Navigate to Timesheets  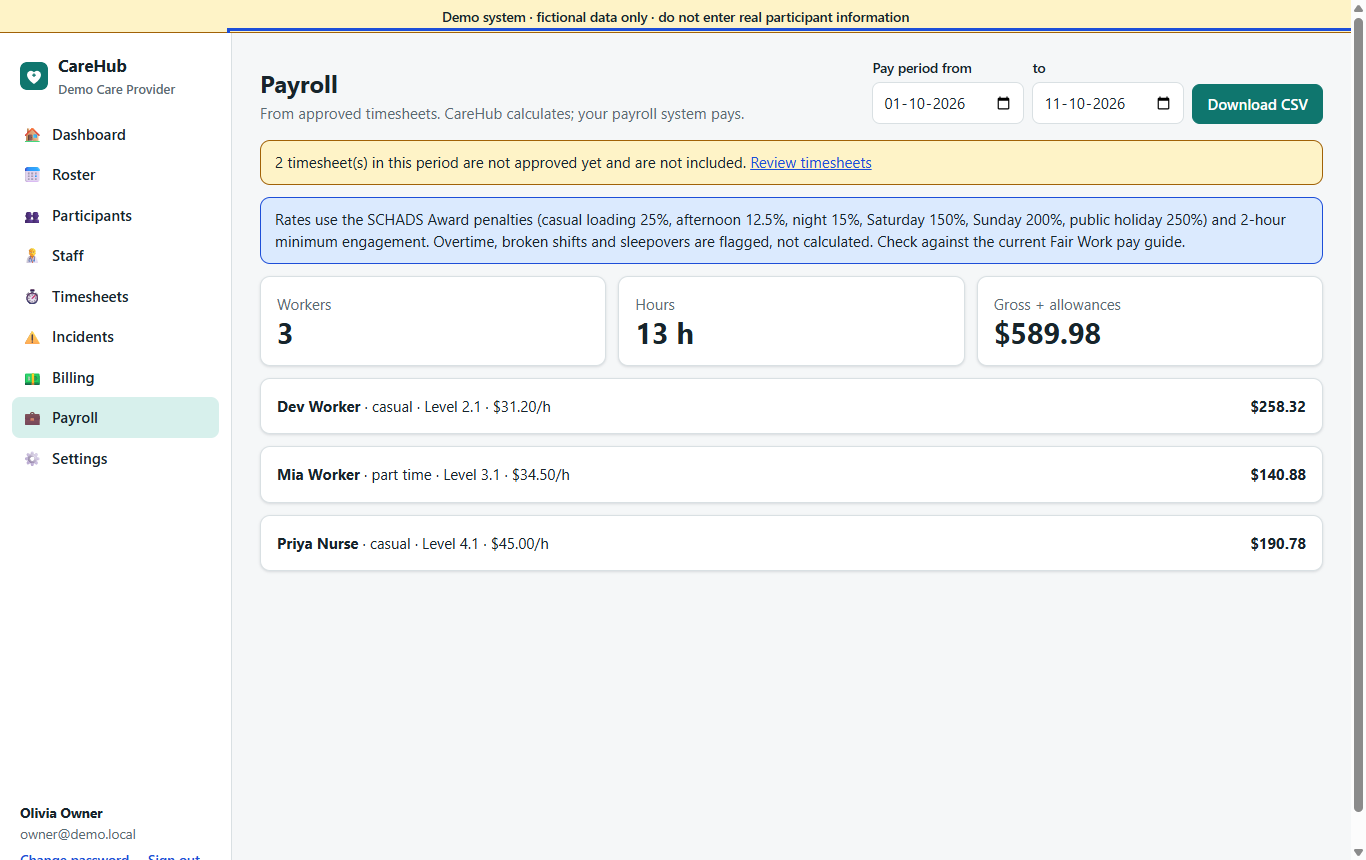point(115,297)
